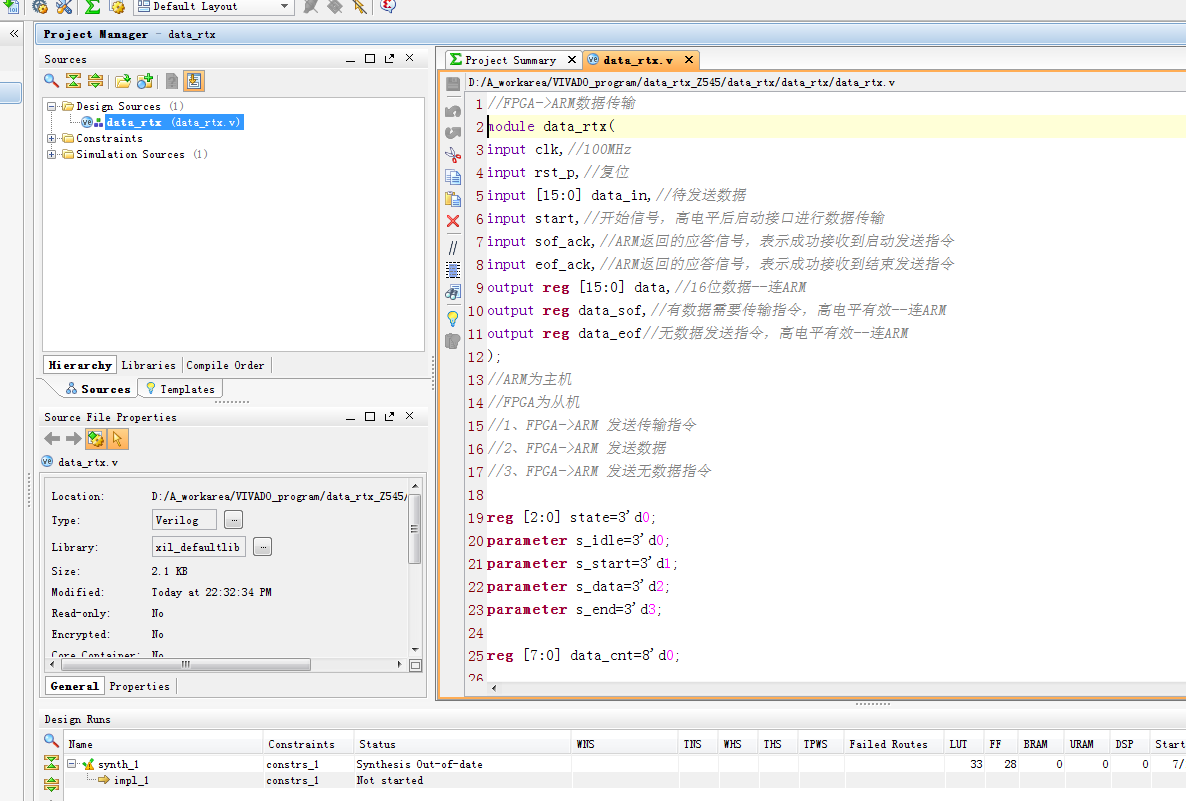This screenshot has width=1186, height=801.
Task: Click the horizontal scrollbar in Source File Properties
Action: coord(185,664)
